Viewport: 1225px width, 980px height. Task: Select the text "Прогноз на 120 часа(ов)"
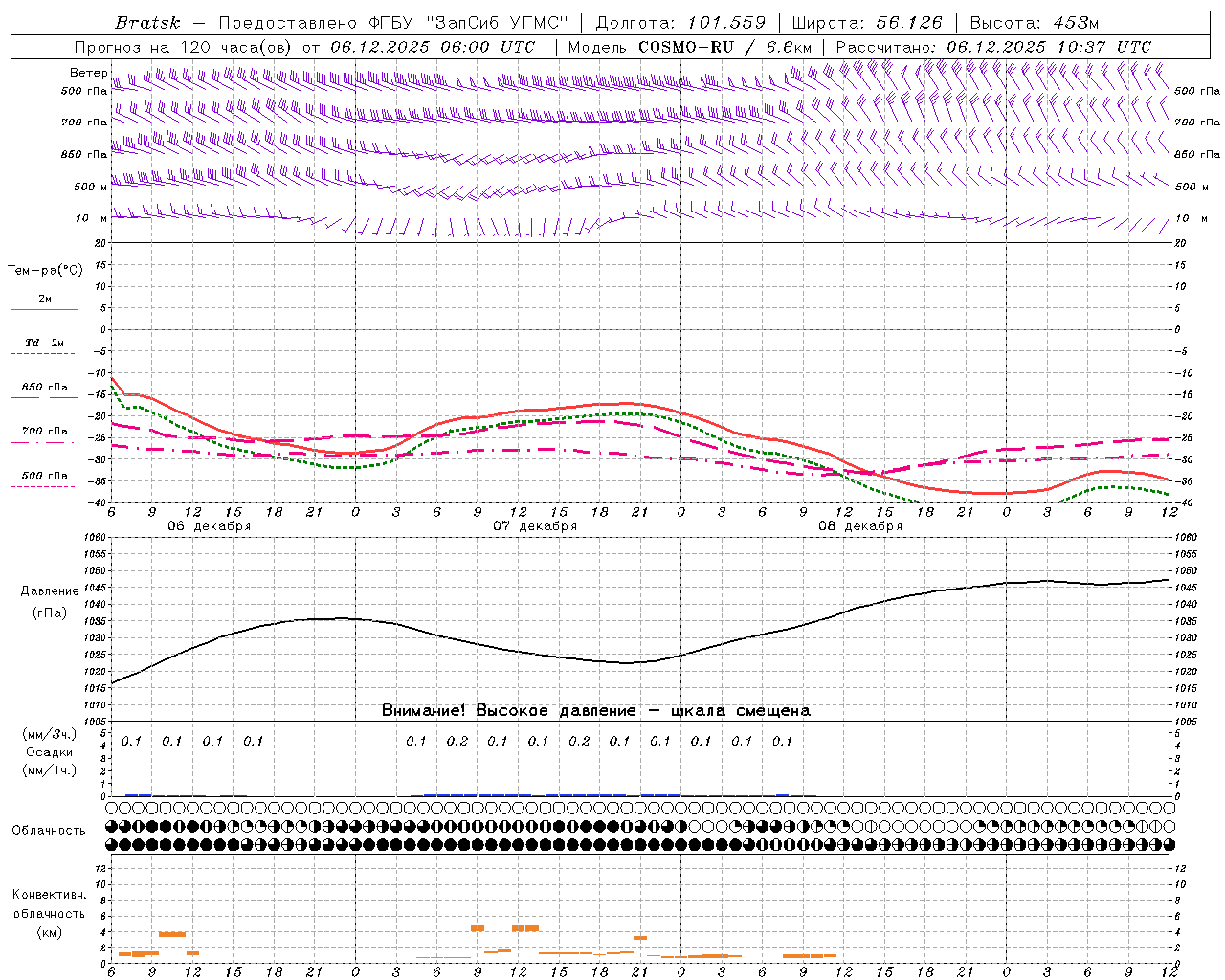[183, 47]
